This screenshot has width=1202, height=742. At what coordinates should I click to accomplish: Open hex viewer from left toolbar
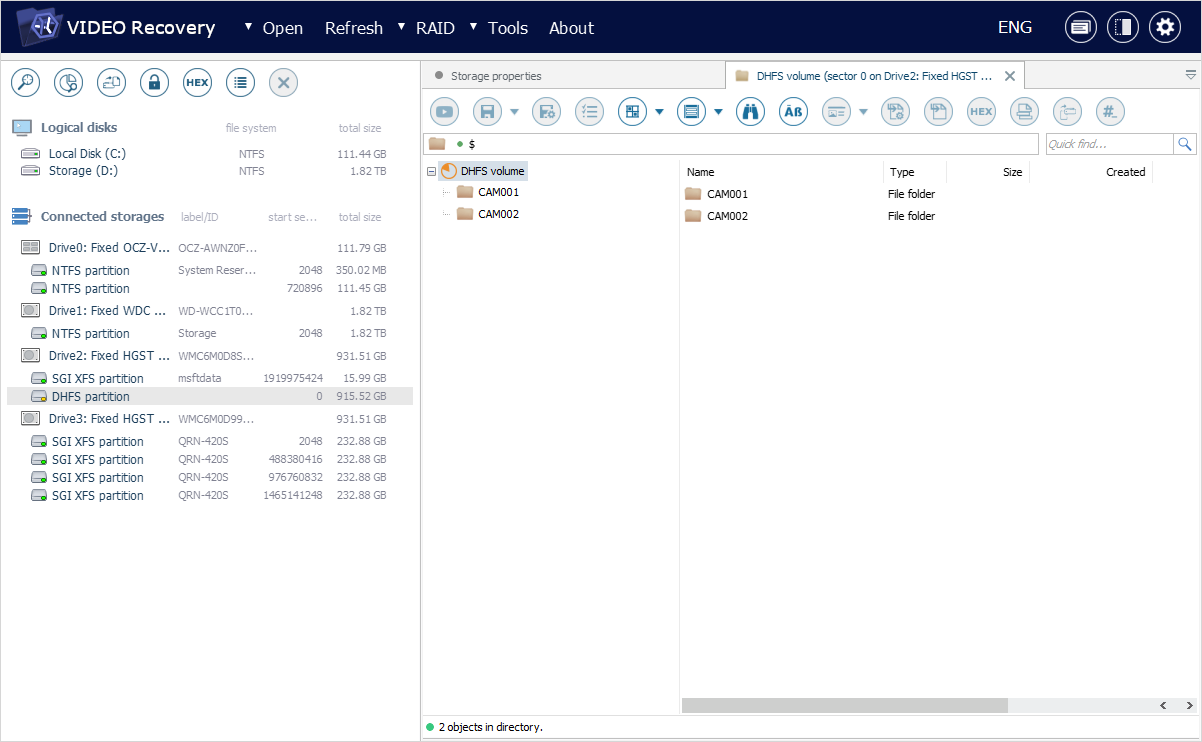click(x=197, y=83)
